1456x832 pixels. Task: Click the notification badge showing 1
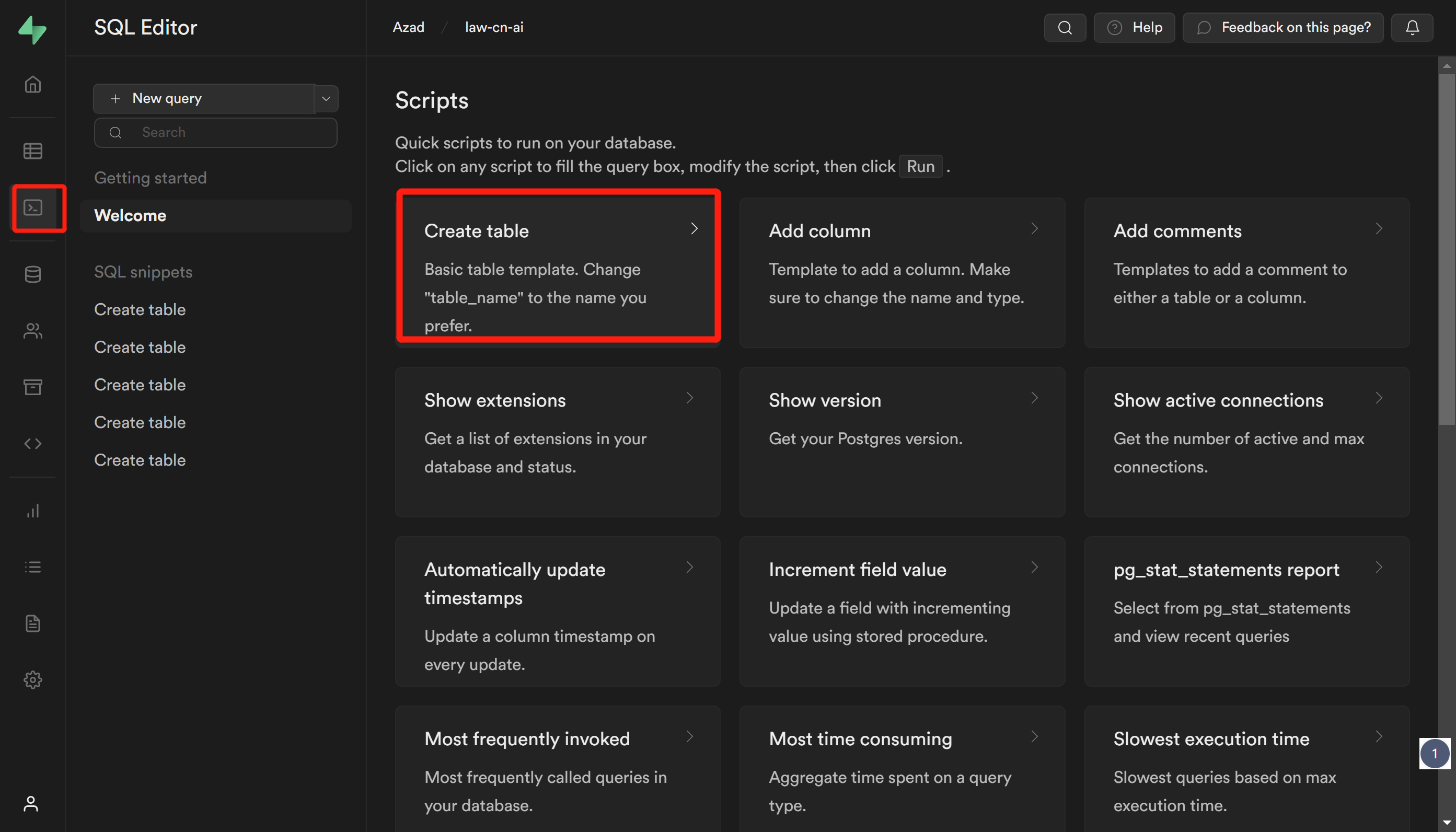point(1434,753)
